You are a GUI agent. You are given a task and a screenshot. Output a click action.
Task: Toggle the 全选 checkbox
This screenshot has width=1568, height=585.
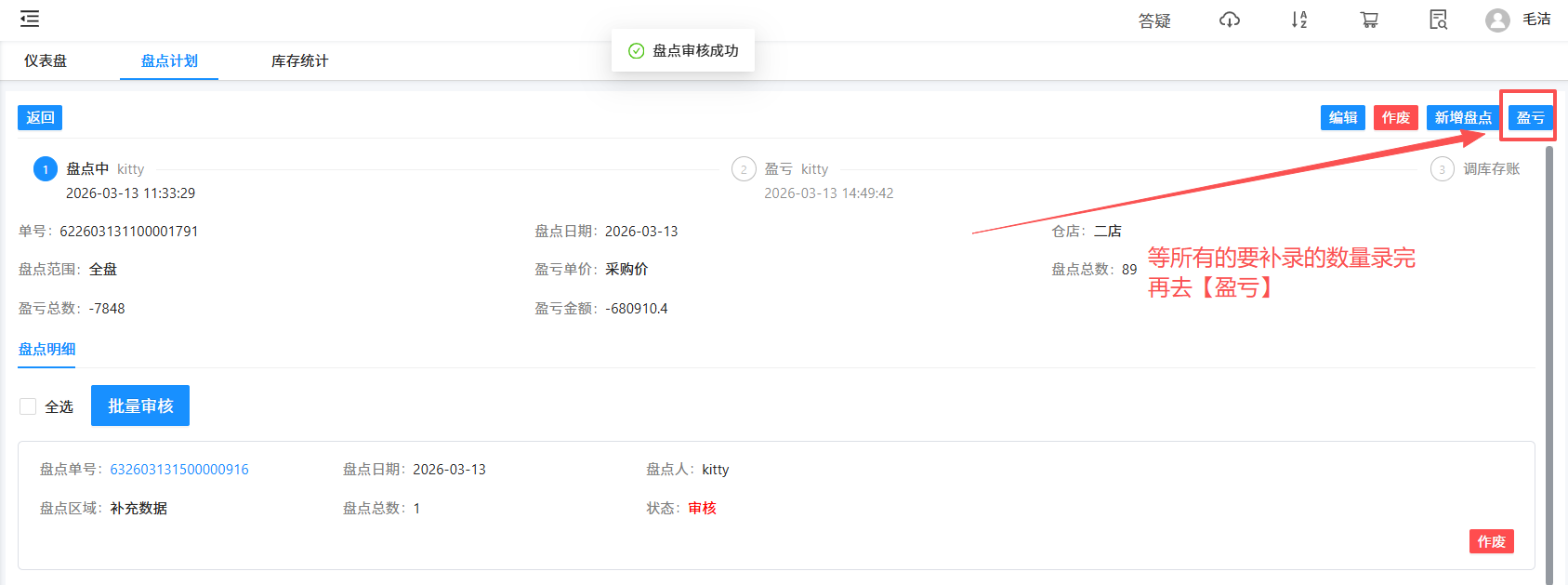coord(28,406)
